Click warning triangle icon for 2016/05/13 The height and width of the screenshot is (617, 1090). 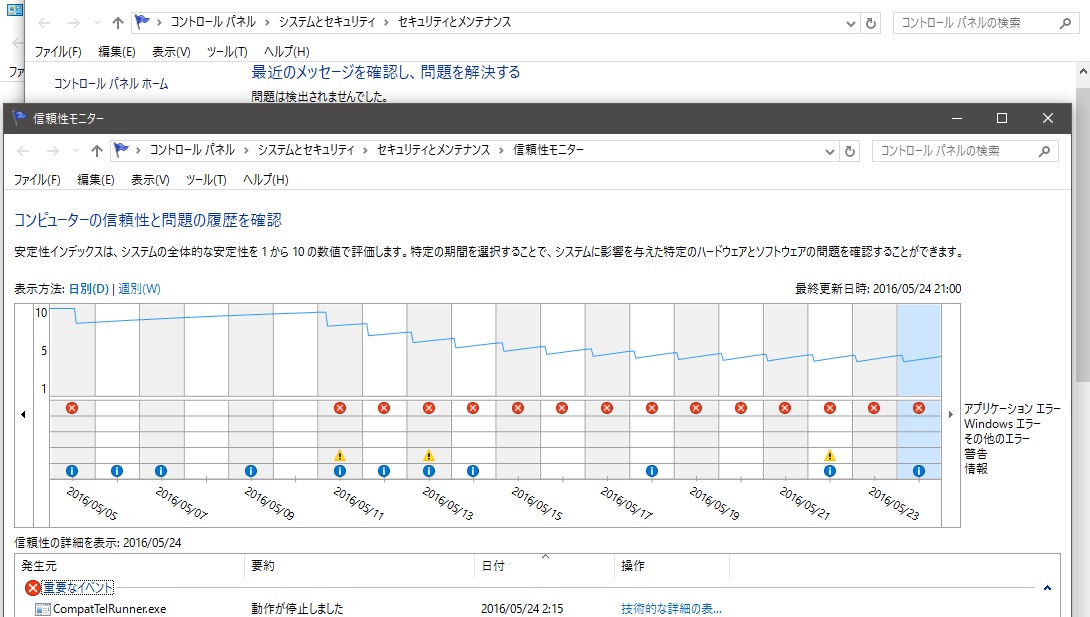[429, 456]
